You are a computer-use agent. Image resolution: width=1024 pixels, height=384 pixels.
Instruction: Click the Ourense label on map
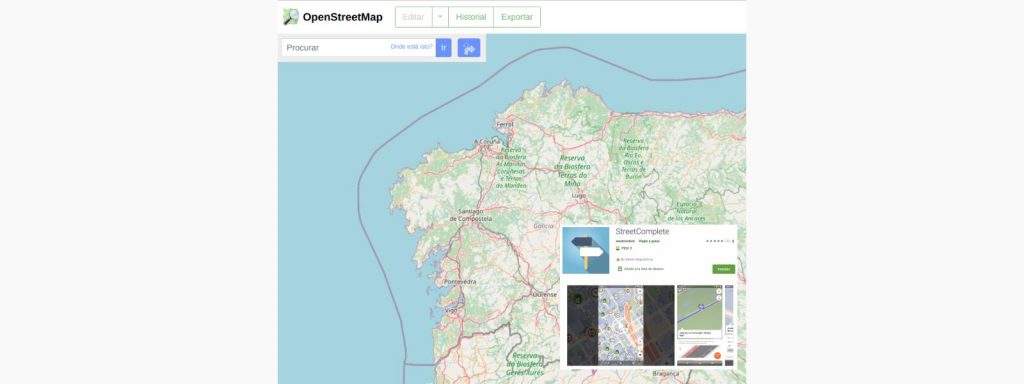pyautogui.click(x=545, y=295)
